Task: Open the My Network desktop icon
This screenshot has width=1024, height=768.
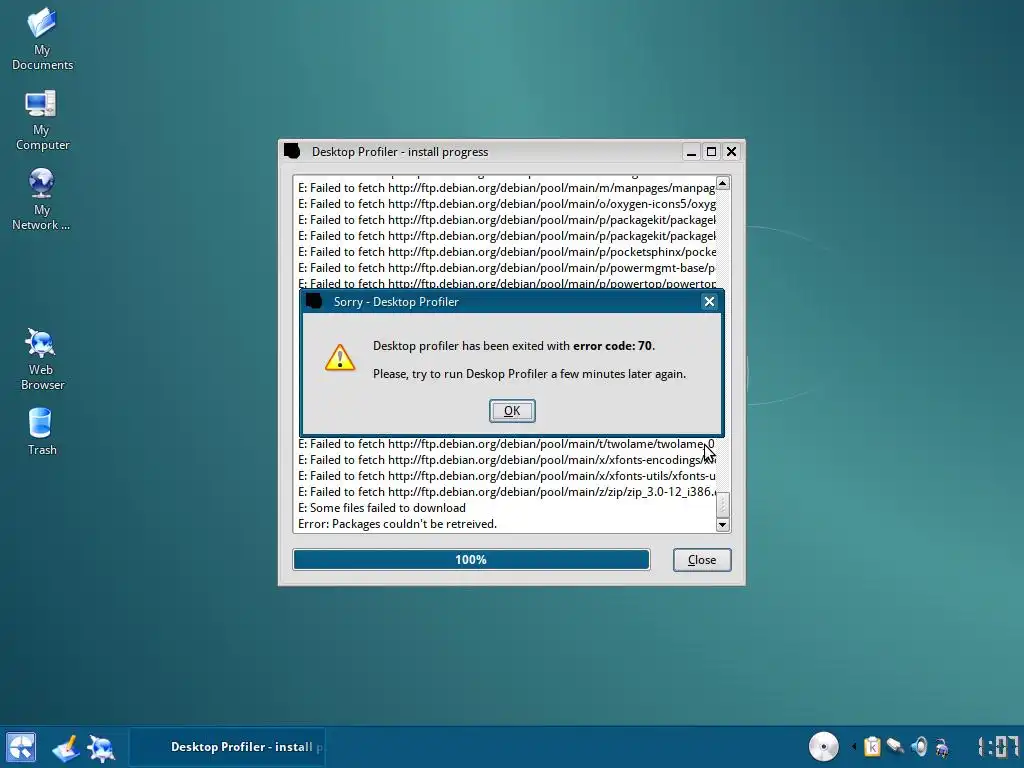Action: click(42, 200)
